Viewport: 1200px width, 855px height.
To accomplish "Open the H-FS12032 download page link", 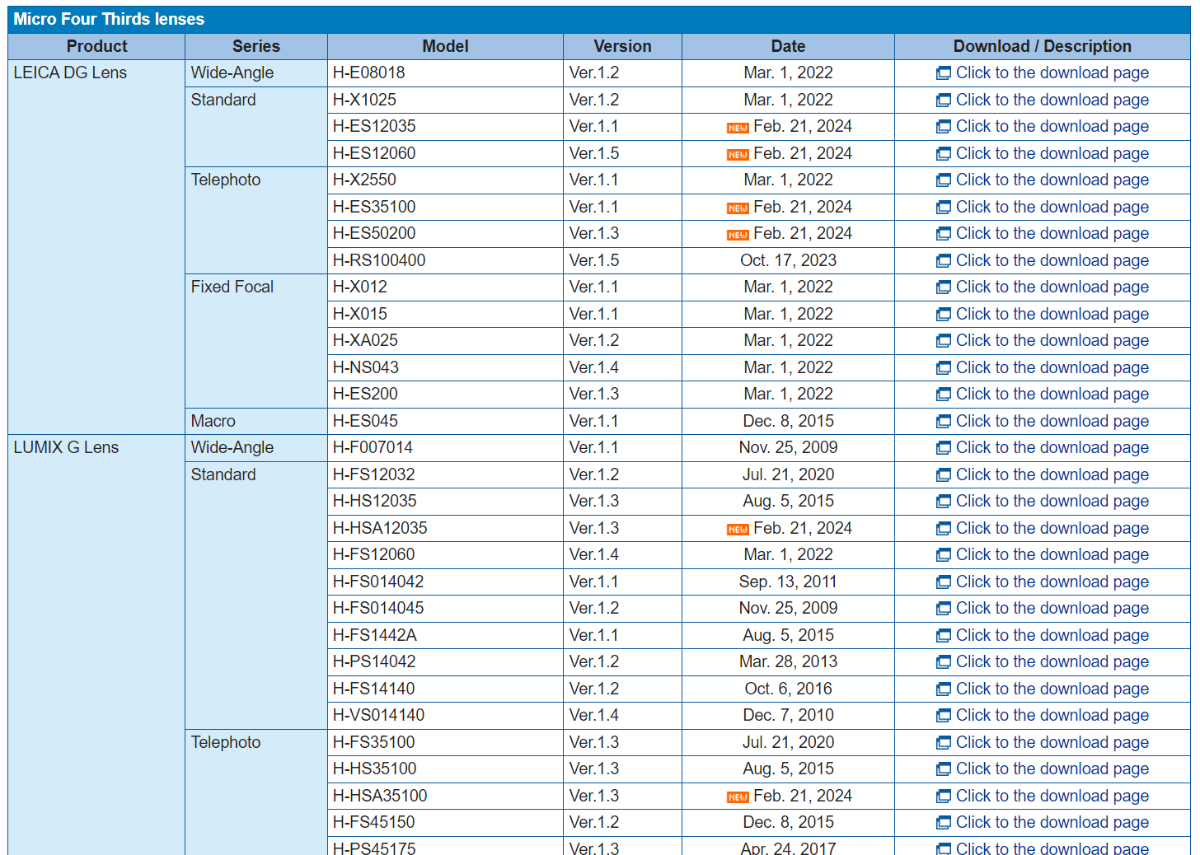I will click(1052, 475).
